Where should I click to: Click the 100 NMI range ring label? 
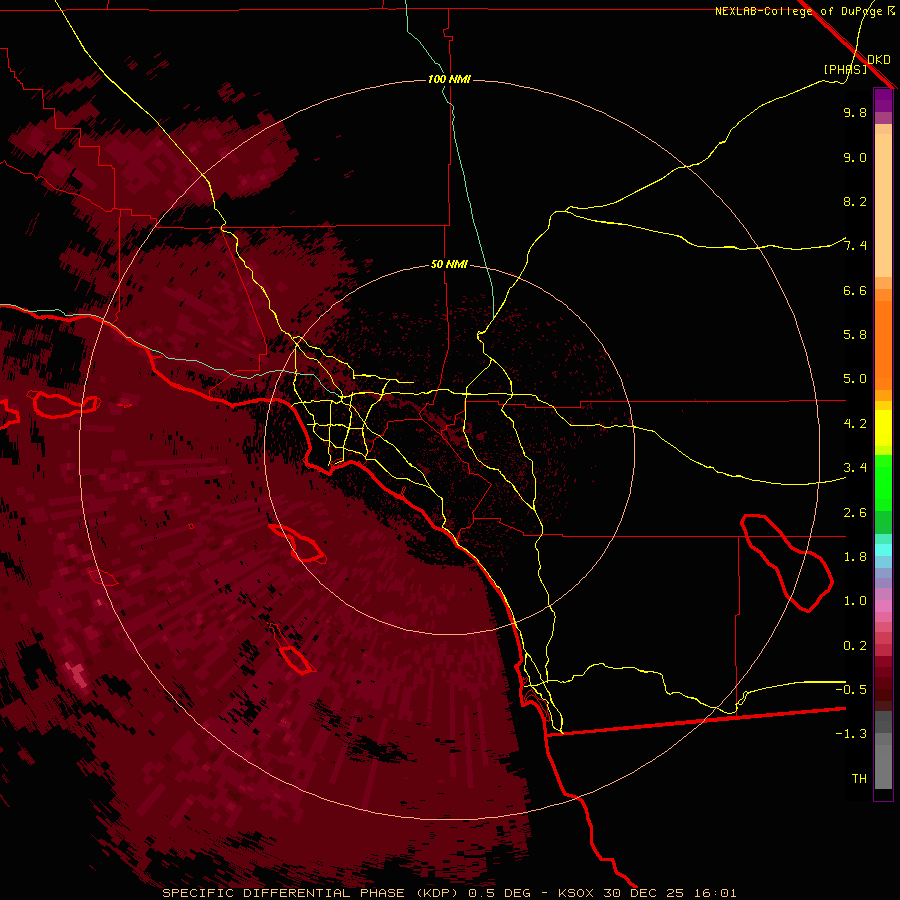(x=449, y=79)
